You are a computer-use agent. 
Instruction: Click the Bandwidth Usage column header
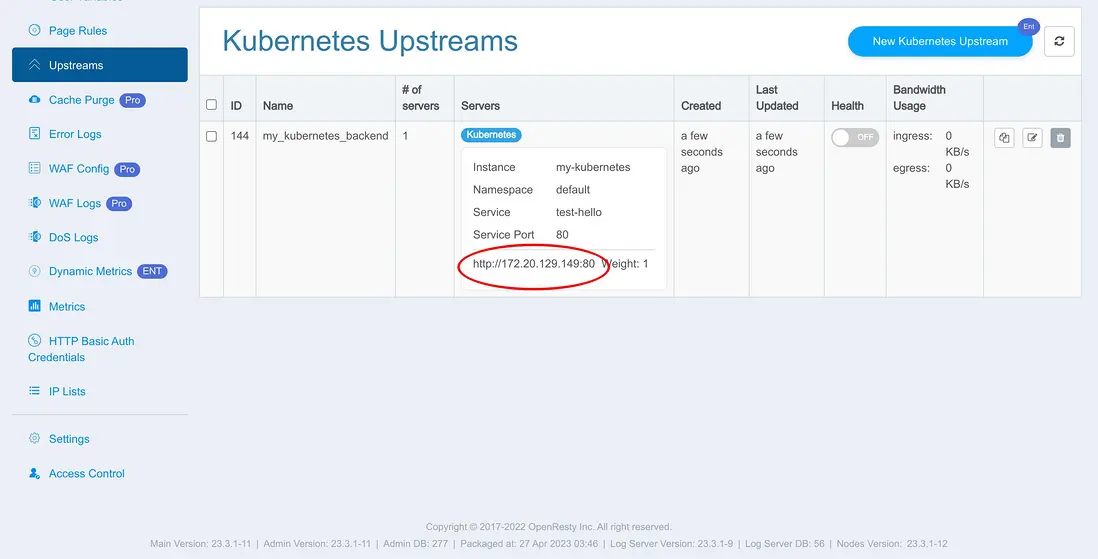(x=919, y=98)
